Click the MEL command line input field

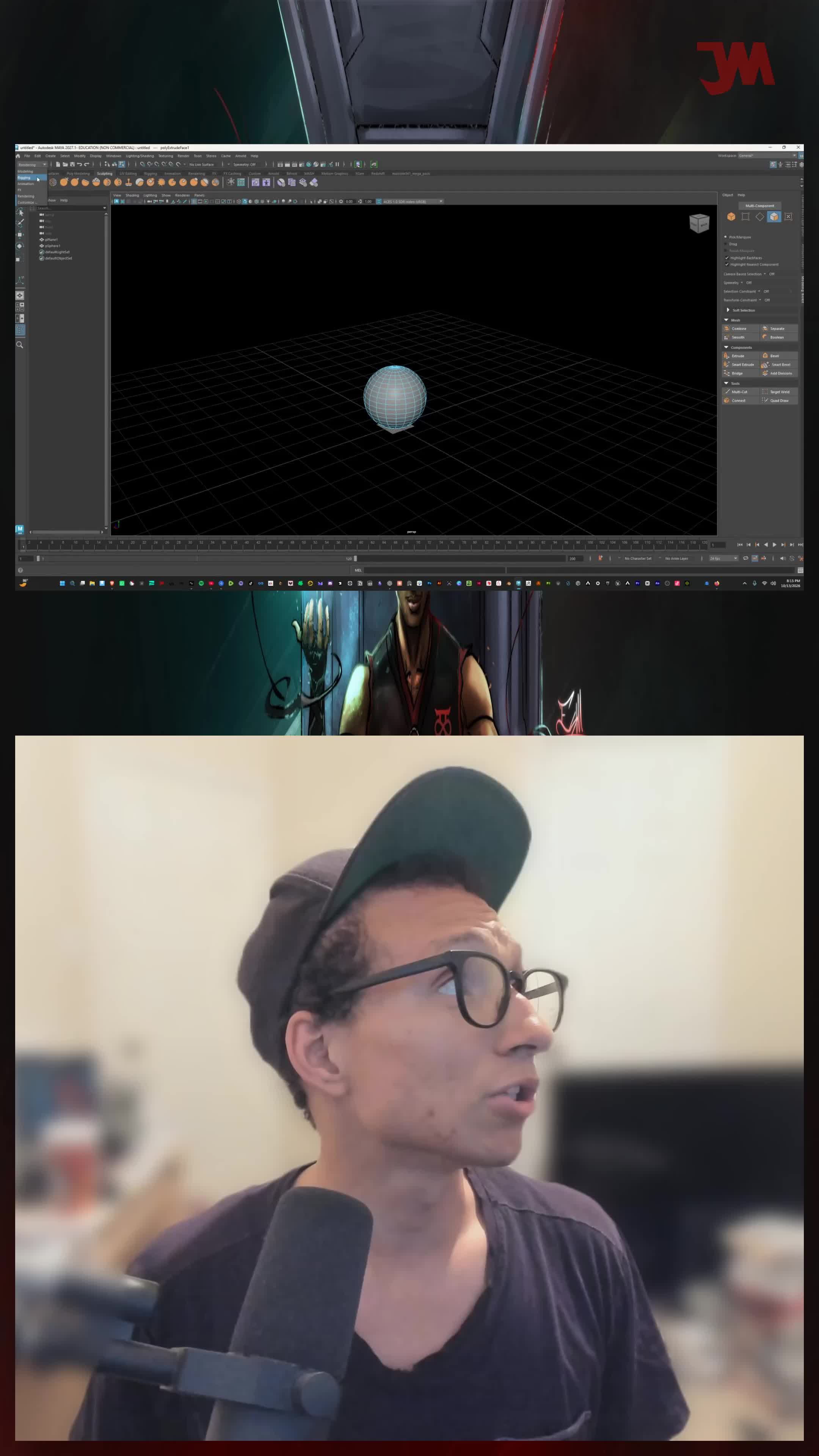coord(435,570)
